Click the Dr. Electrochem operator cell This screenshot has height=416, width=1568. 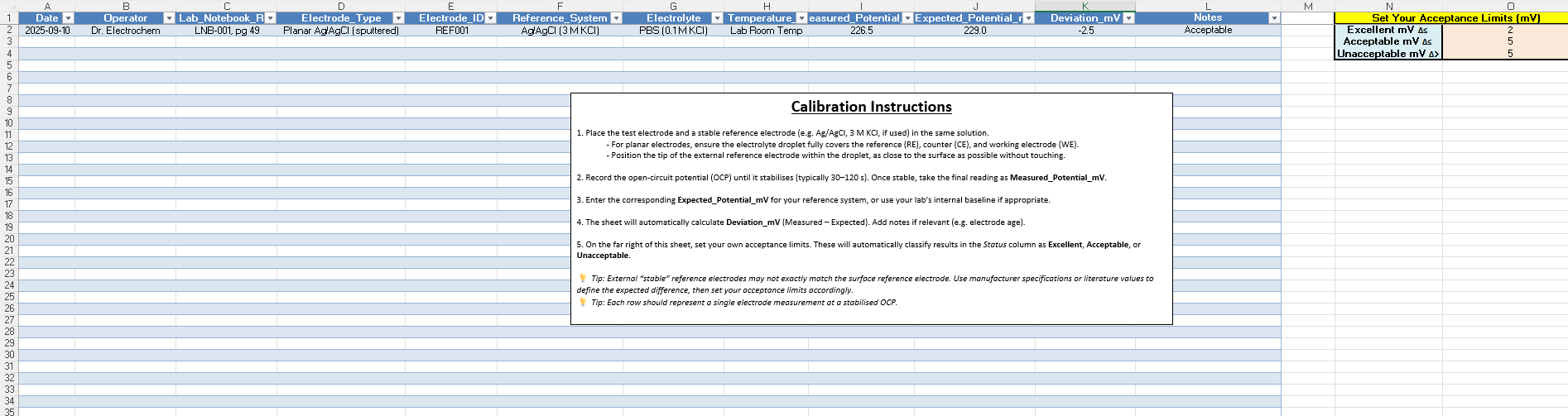click(x=125, y=30)
